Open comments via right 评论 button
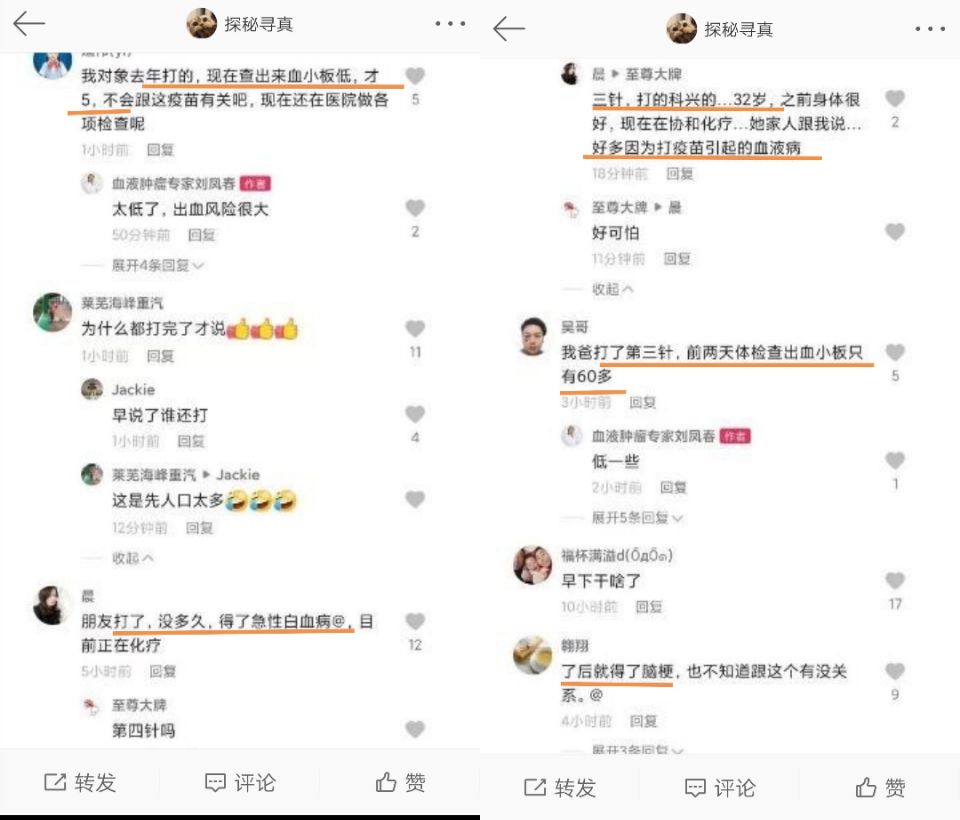Viewport: 960px width, 820px height. 720,788
